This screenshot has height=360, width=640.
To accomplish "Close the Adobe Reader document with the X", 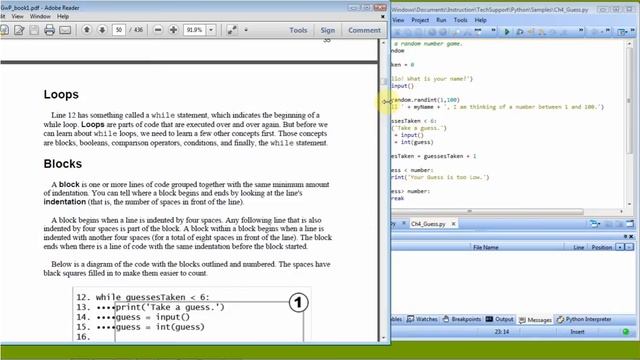I will click(383, 17).
